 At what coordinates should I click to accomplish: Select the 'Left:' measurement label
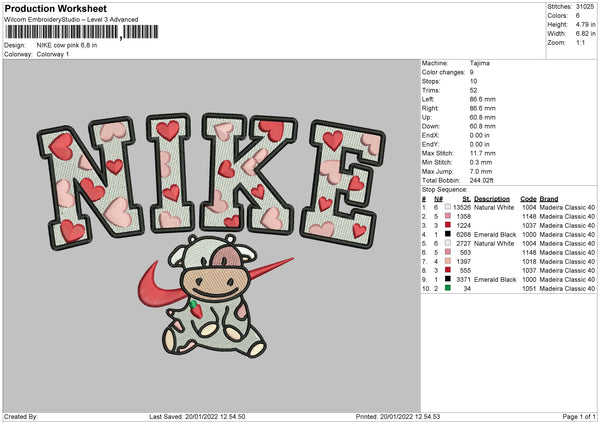tap(428, 99)
